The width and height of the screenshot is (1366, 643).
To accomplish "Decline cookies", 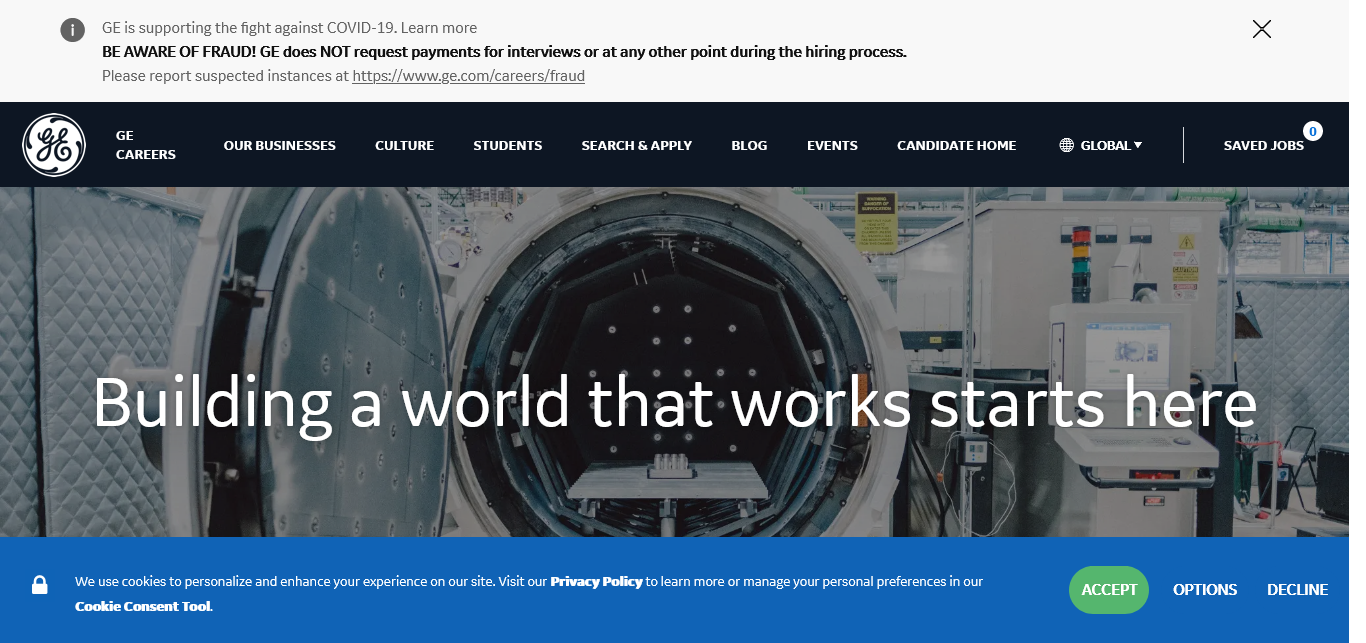I will tap(1297, 590).
